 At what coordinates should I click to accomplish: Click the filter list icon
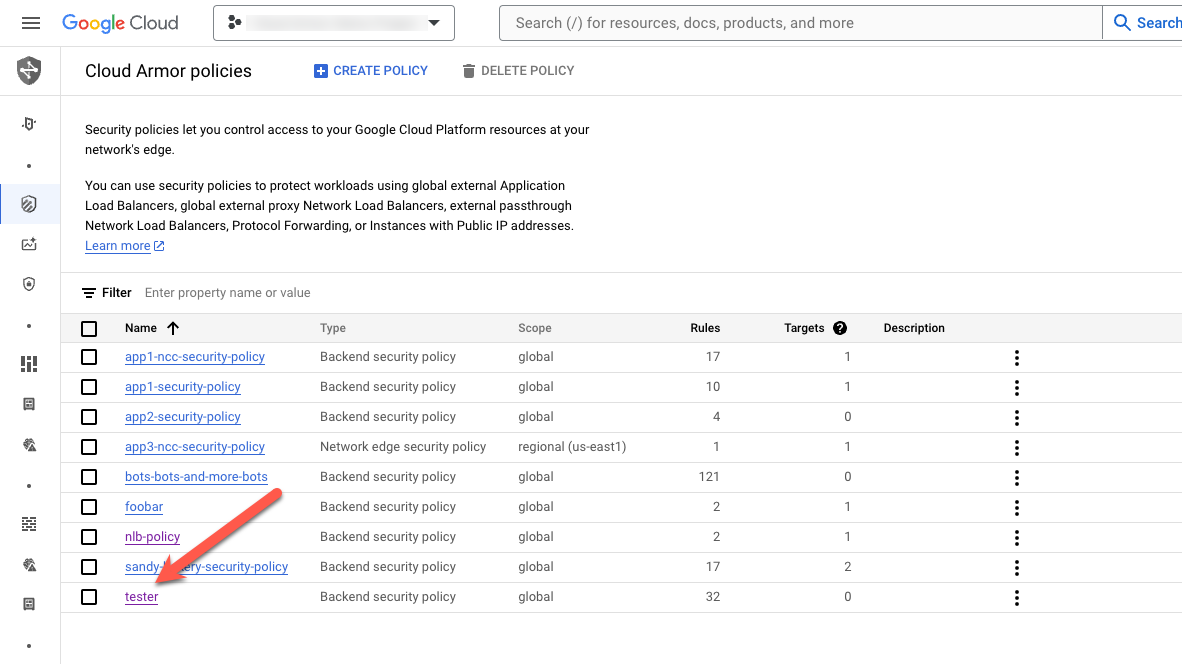pos(89,293)
